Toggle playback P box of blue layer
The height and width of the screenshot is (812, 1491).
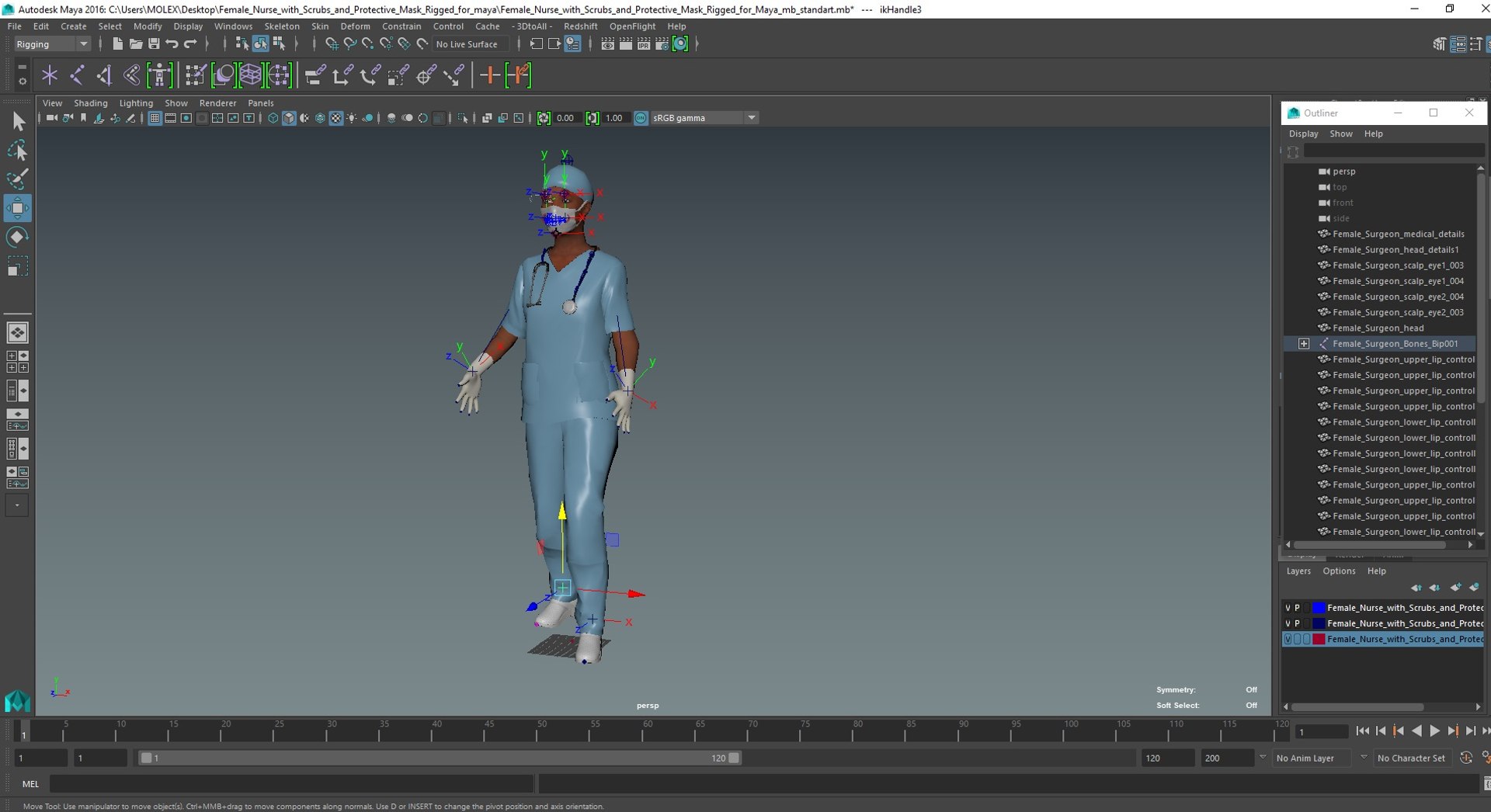point(1297,608)
